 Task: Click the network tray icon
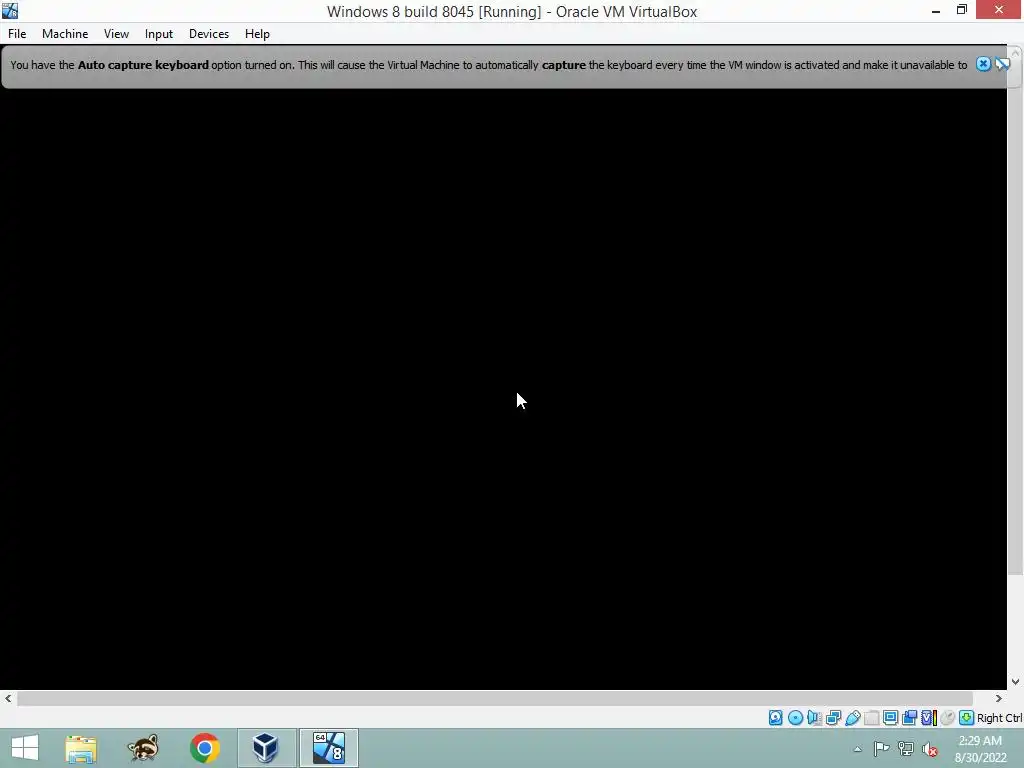coord(905,749)
